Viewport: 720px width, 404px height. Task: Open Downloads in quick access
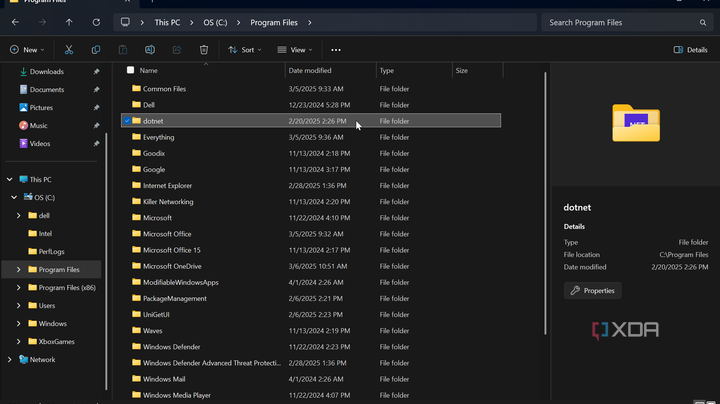pos(46,72)
